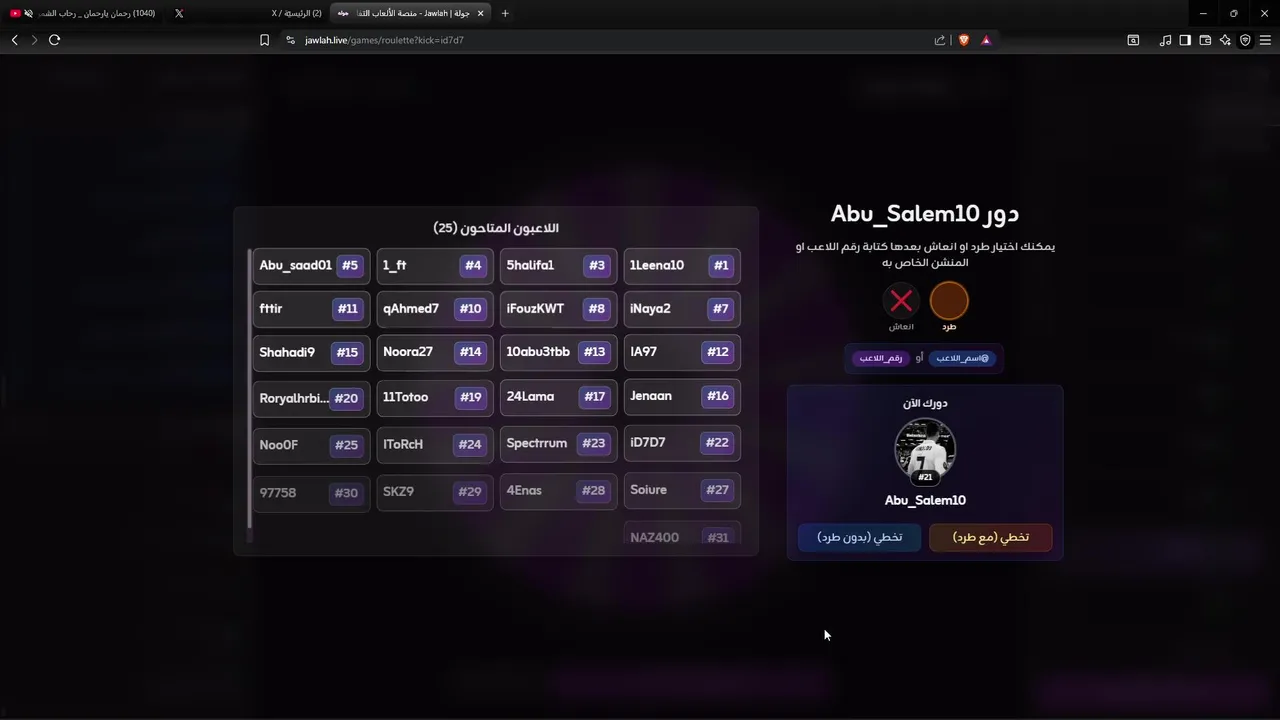This screenshot has height=720, width=1280.
Task: Open the Brave VPN shield icon
Action: [1245, 40]
